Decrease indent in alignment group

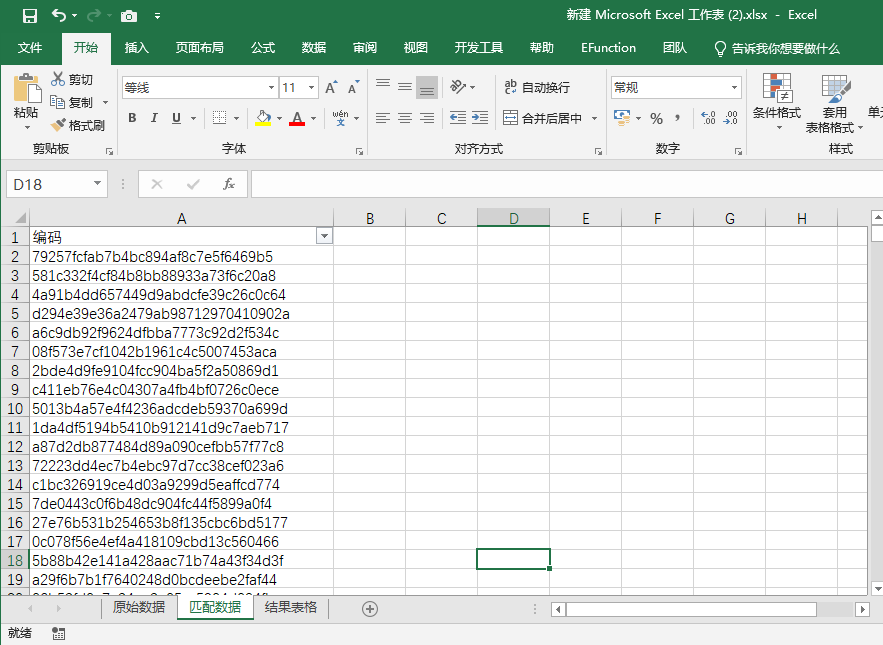(457, 118)
